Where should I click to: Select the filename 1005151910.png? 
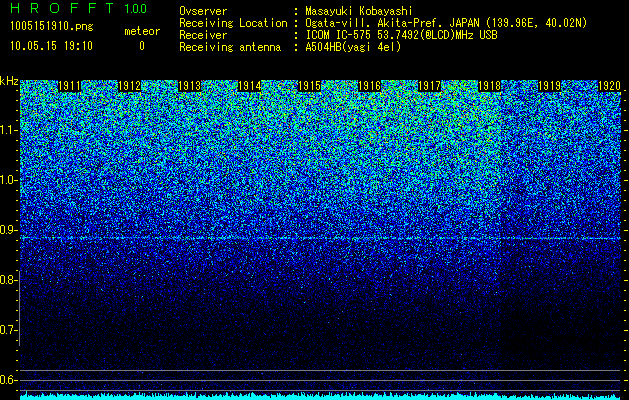52,26
